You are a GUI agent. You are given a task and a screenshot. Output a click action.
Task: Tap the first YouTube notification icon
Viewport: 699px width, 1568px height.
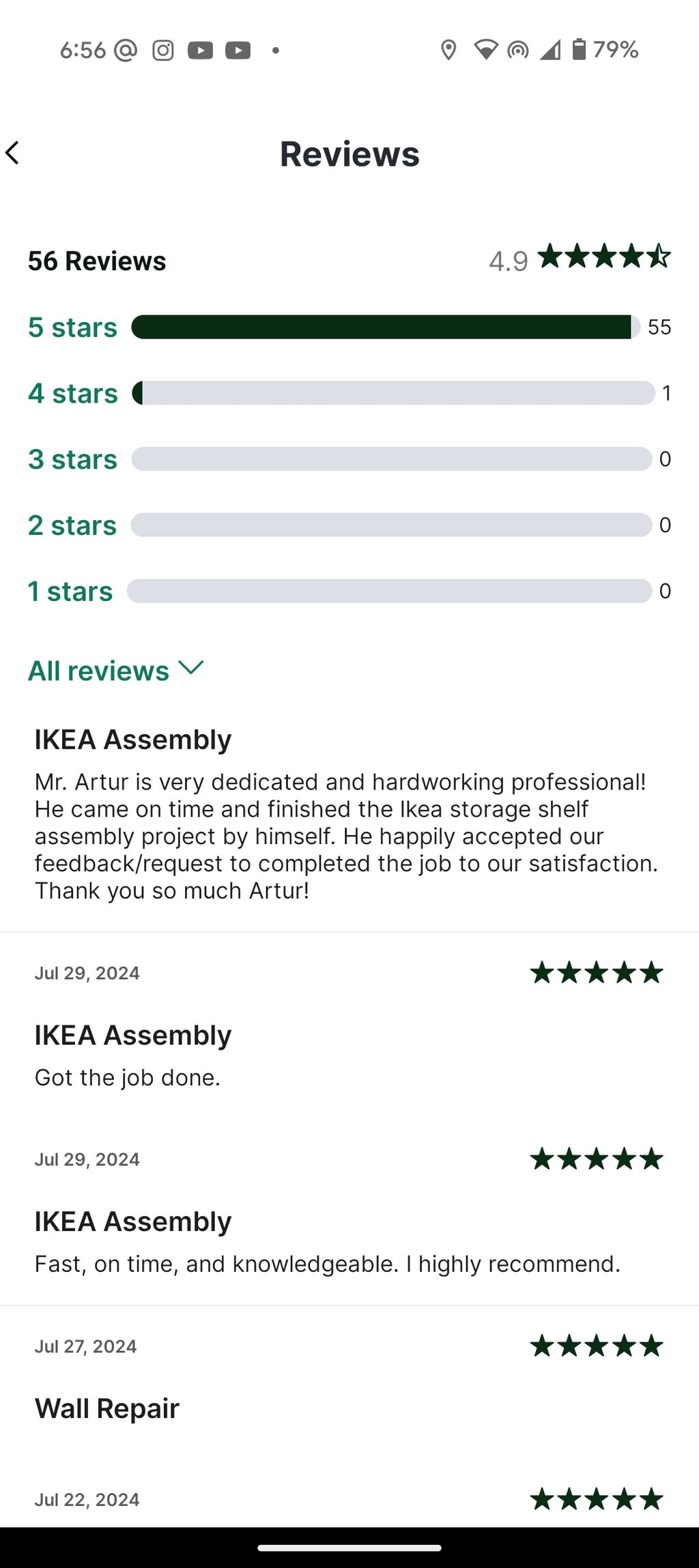(200, 50)
